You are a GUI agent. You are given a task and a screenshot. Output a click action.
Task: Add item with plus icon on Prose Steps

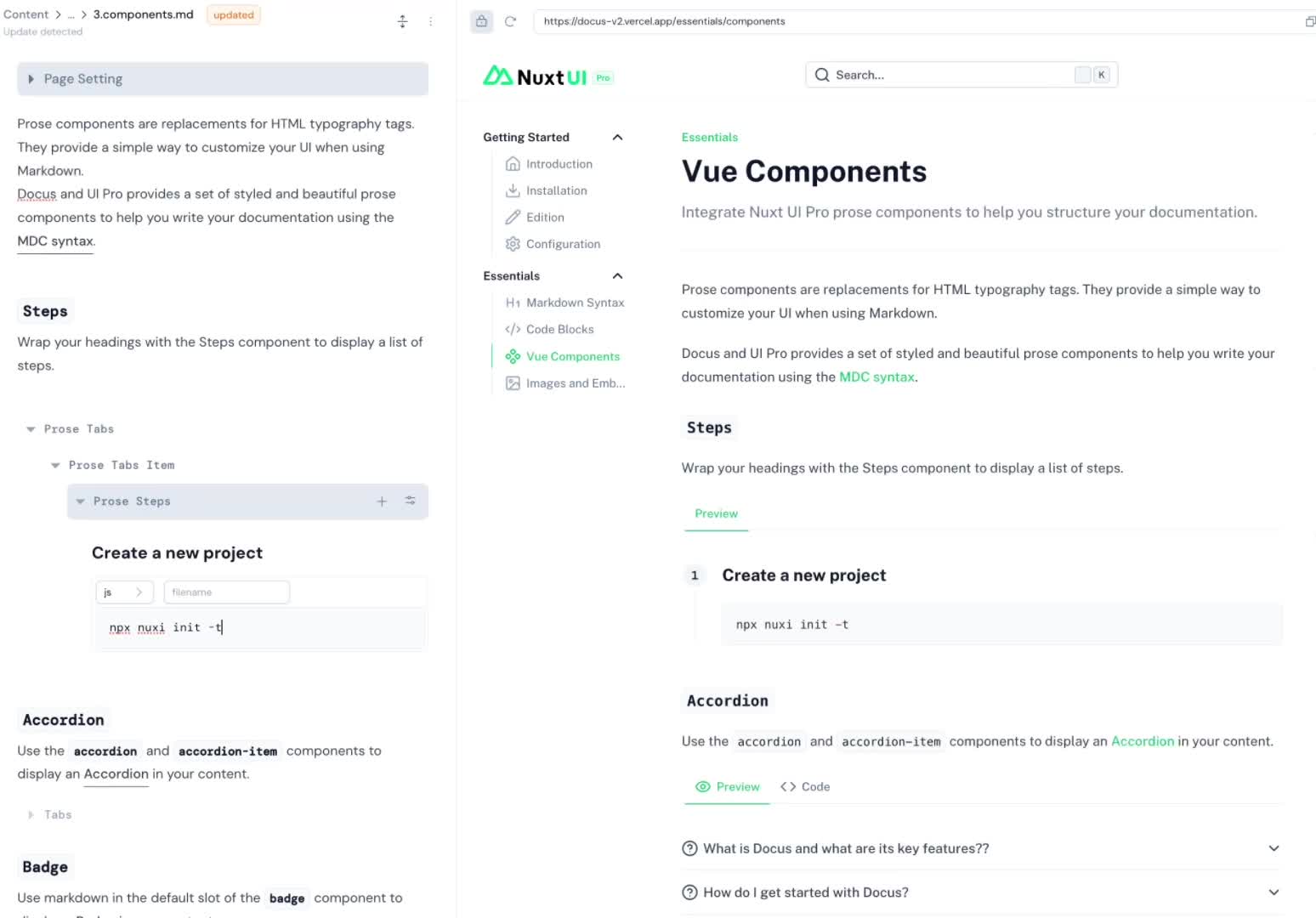[382, 501]
